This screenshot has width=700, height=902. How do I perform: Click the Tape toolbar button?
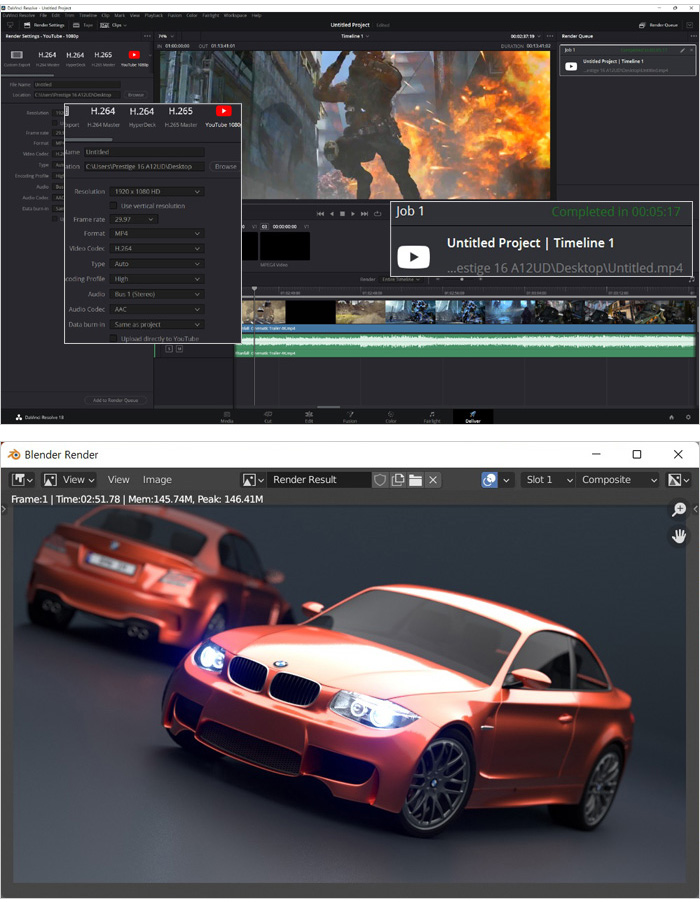coord(83,25)
